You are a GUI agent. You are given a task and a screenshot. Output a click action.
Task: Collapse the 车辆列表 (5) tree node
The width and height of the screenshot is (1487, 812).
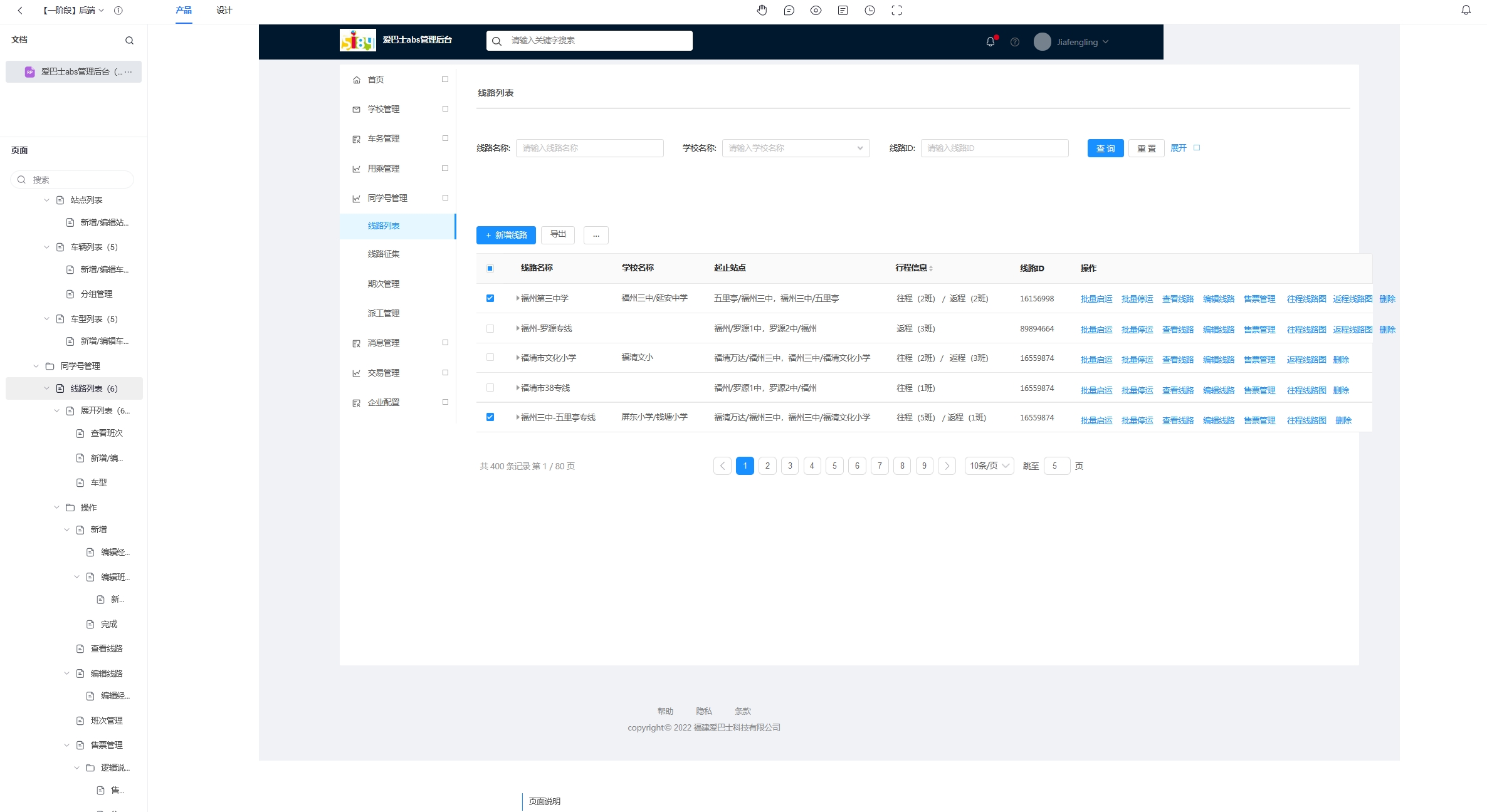pyautogui.click(x=46, y=247)
